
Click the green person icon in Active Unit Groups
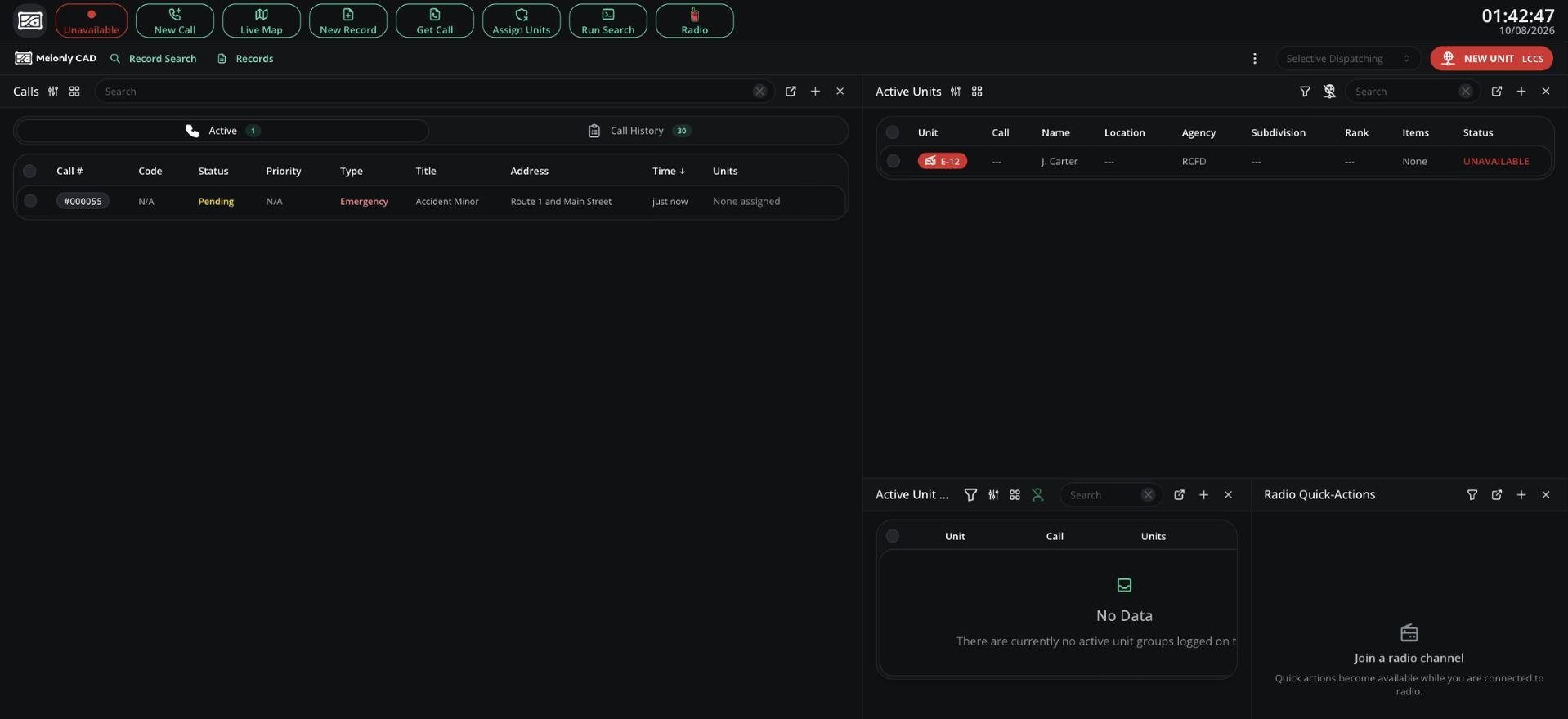[1037, 495]
